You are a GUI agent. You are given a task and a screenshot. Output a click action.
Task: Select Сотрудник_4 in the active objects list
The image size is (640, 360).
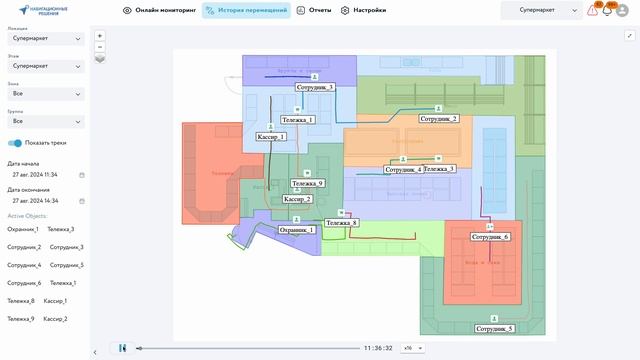pos(24,265)
